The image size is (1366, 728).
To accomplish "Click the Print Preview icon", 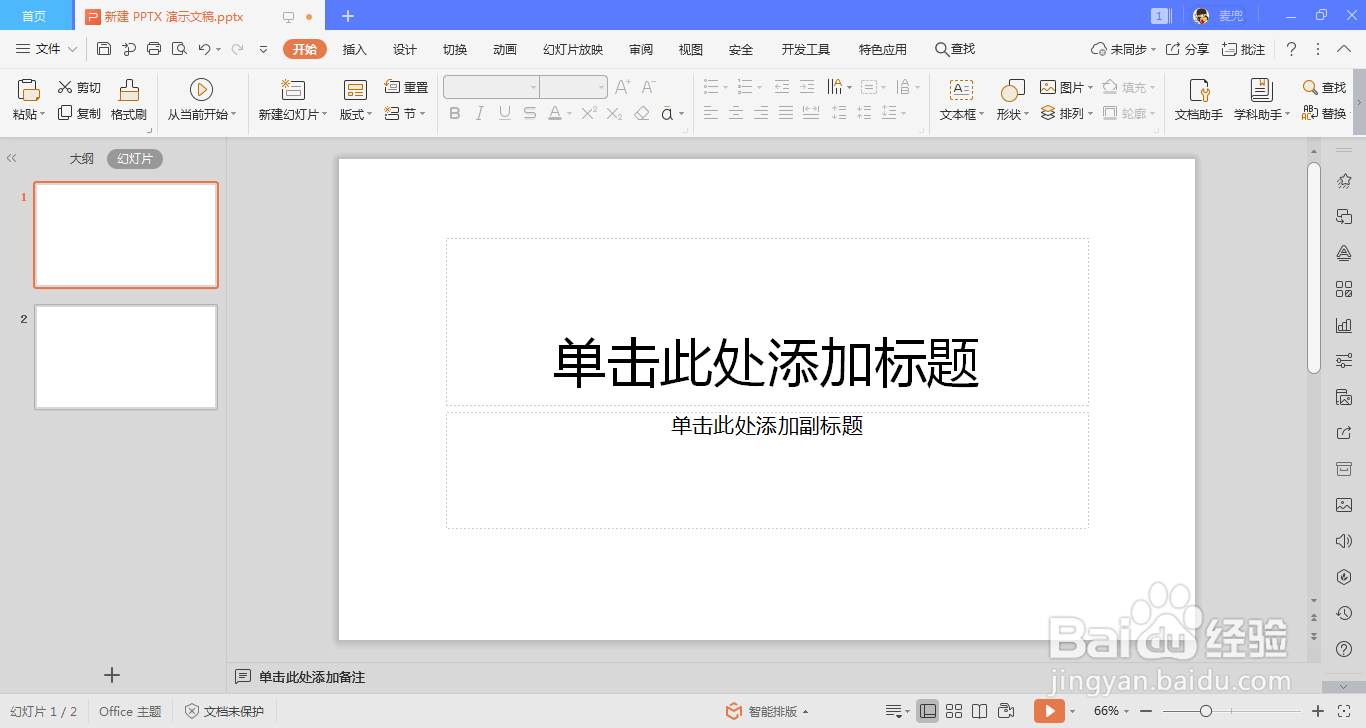I will [x=179, y=49].
